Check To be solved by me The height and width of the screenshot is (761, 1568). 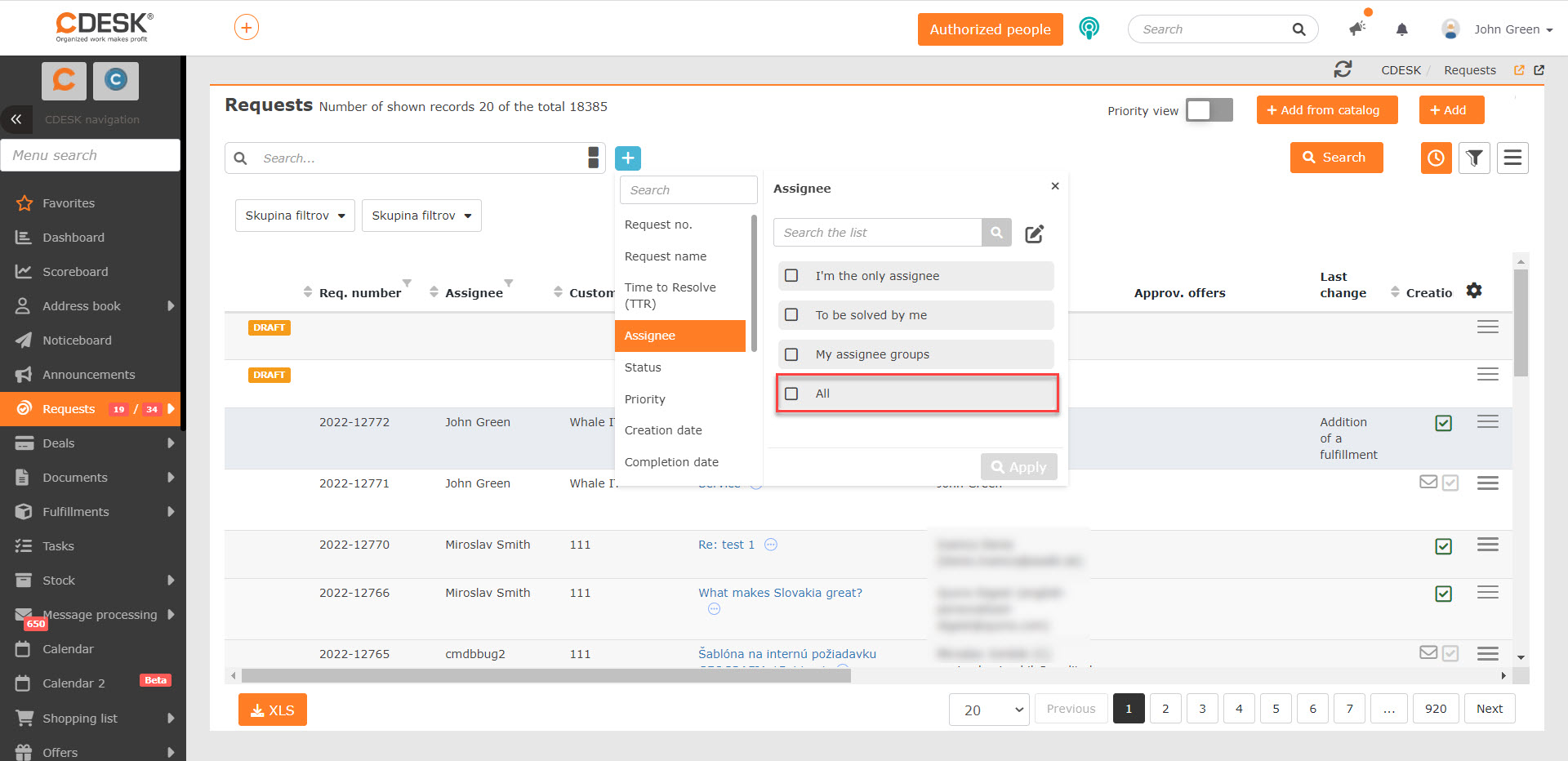coord(791,315)
